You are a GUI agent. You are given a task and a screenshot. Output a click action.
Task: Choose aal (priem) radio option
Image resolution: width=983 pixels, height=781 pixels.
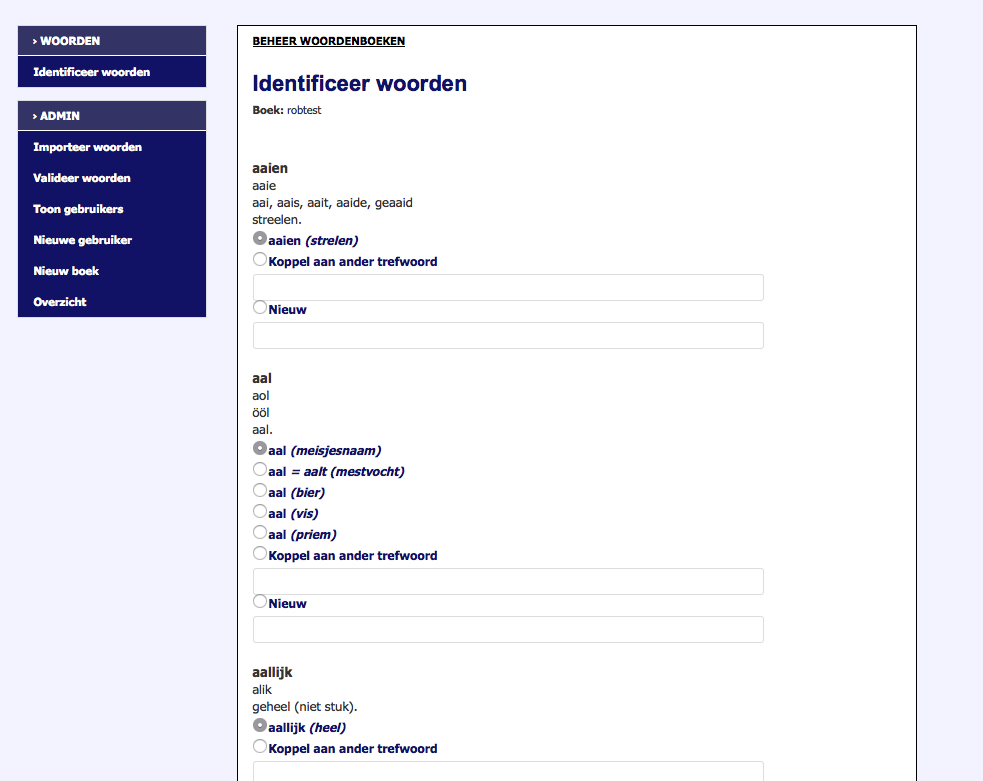pyautogui.click(x=260, y=533)
